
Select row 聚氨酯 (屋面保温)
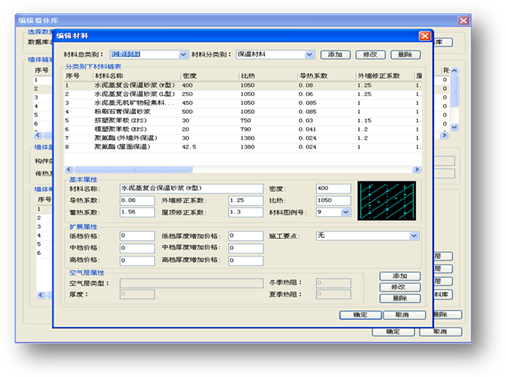coord(243,147)
